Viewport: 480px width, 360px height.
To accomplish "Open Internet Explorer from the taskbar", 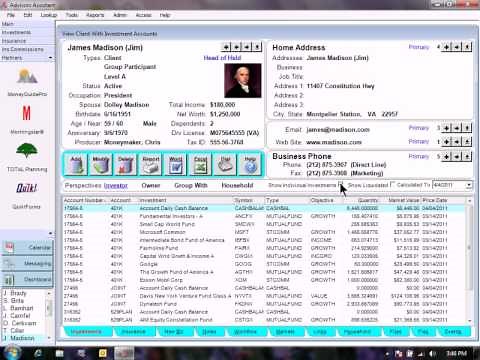I will [x=38, y=353].
